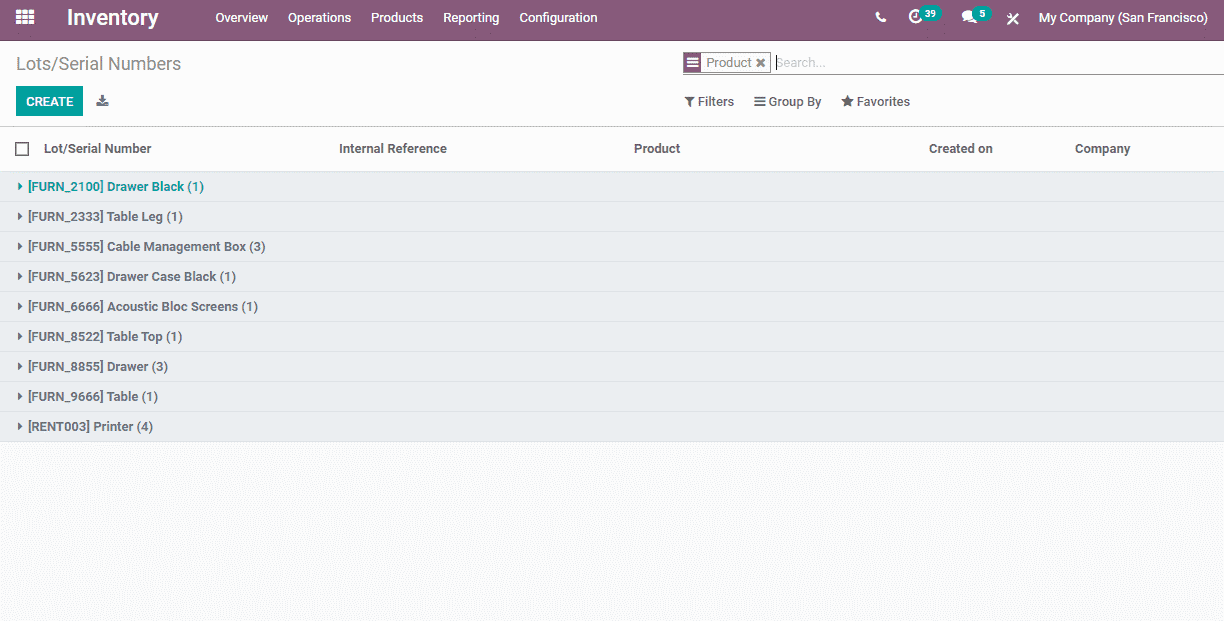This screenshot has width=1224, height=621.
Task: Open the Group By dropdown
Action: [788, 102]
